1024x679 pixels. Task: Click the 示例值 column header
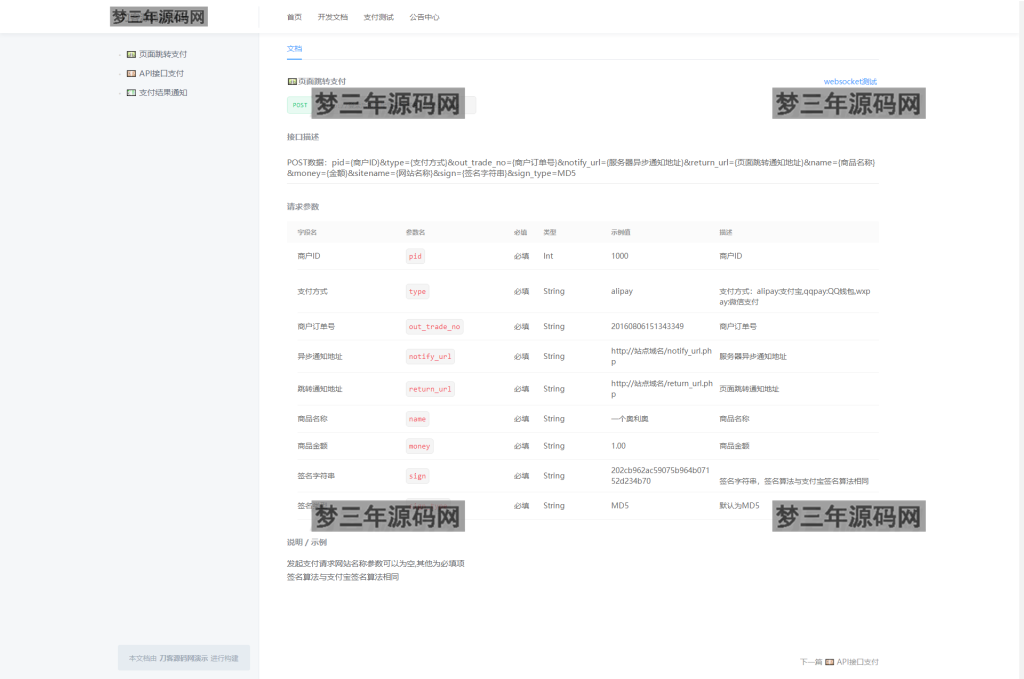click(x=620, y=232)
